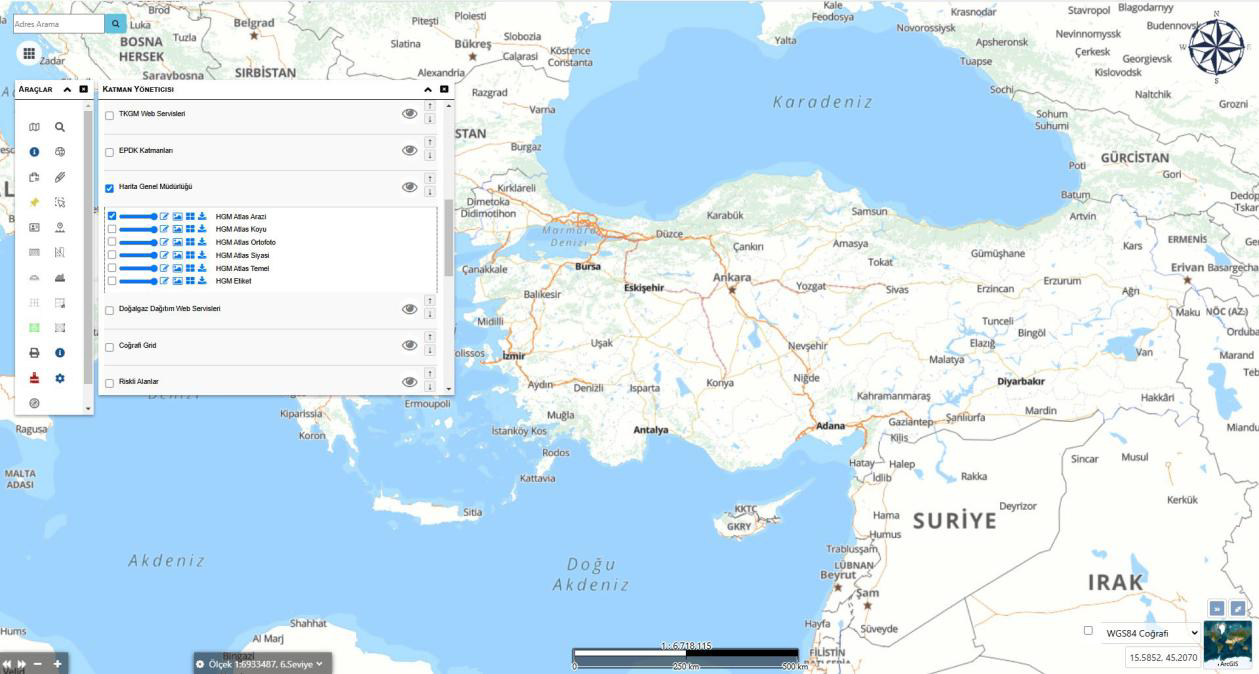The height and width of the screenshot is (674, 1259).
Task: Click download icon for HGM Atlas Arazi
Action: (202, 216)
